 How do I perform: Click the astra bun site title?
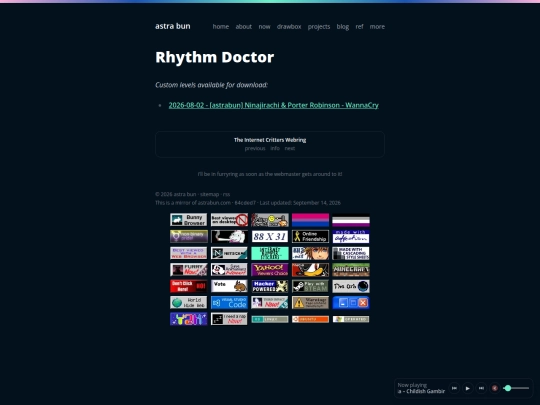[x=173, y=26]
